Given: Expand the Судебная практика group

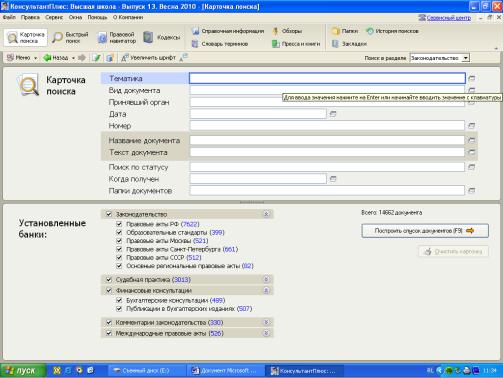Looking at the screenshot, I should point(266,279).
